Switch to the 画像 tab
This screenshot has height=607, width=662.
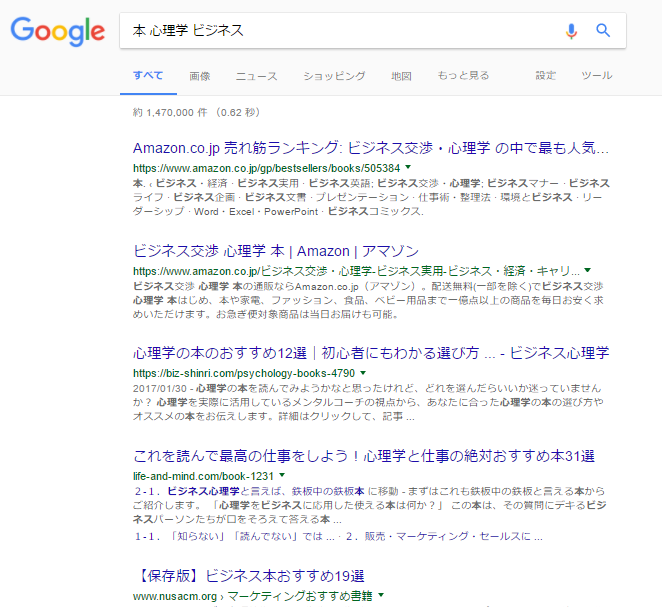point(200,76)
